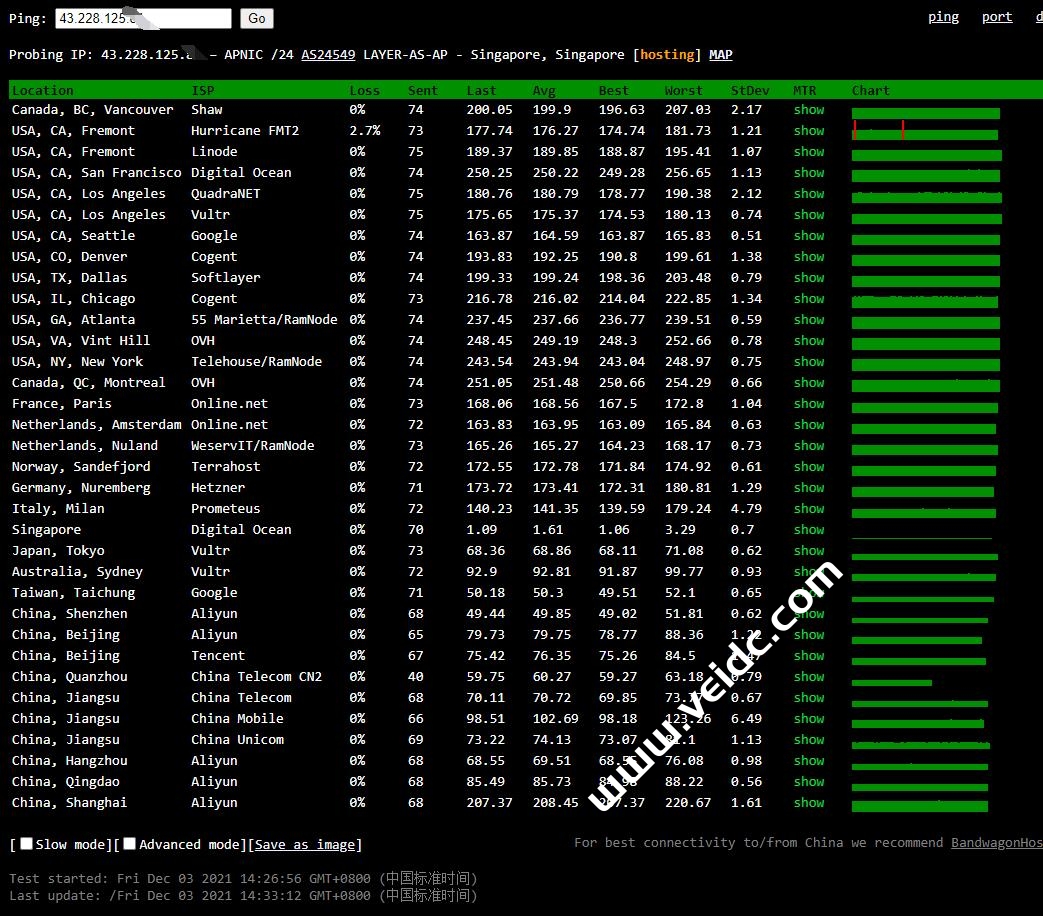Show MTR for Atlanta 55 Marietta/RamNode

[809, 320]
